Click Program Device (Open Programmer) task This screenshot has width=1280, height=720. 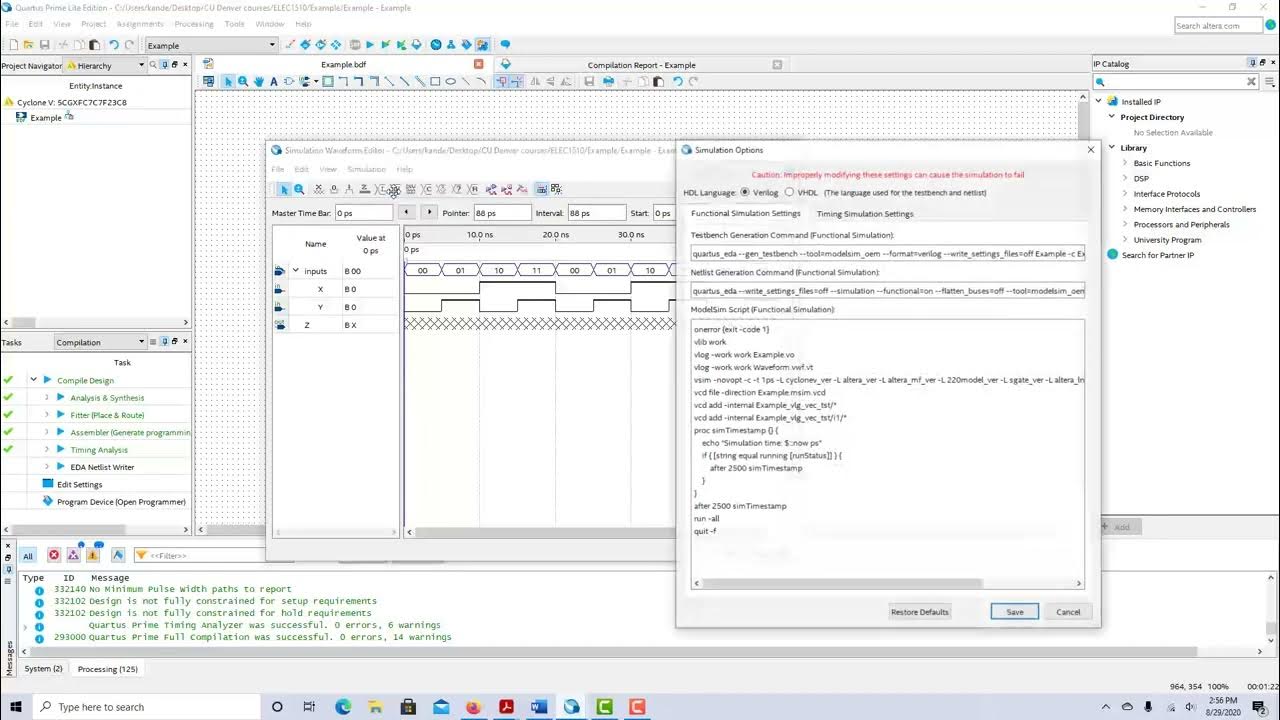point(121,502)
